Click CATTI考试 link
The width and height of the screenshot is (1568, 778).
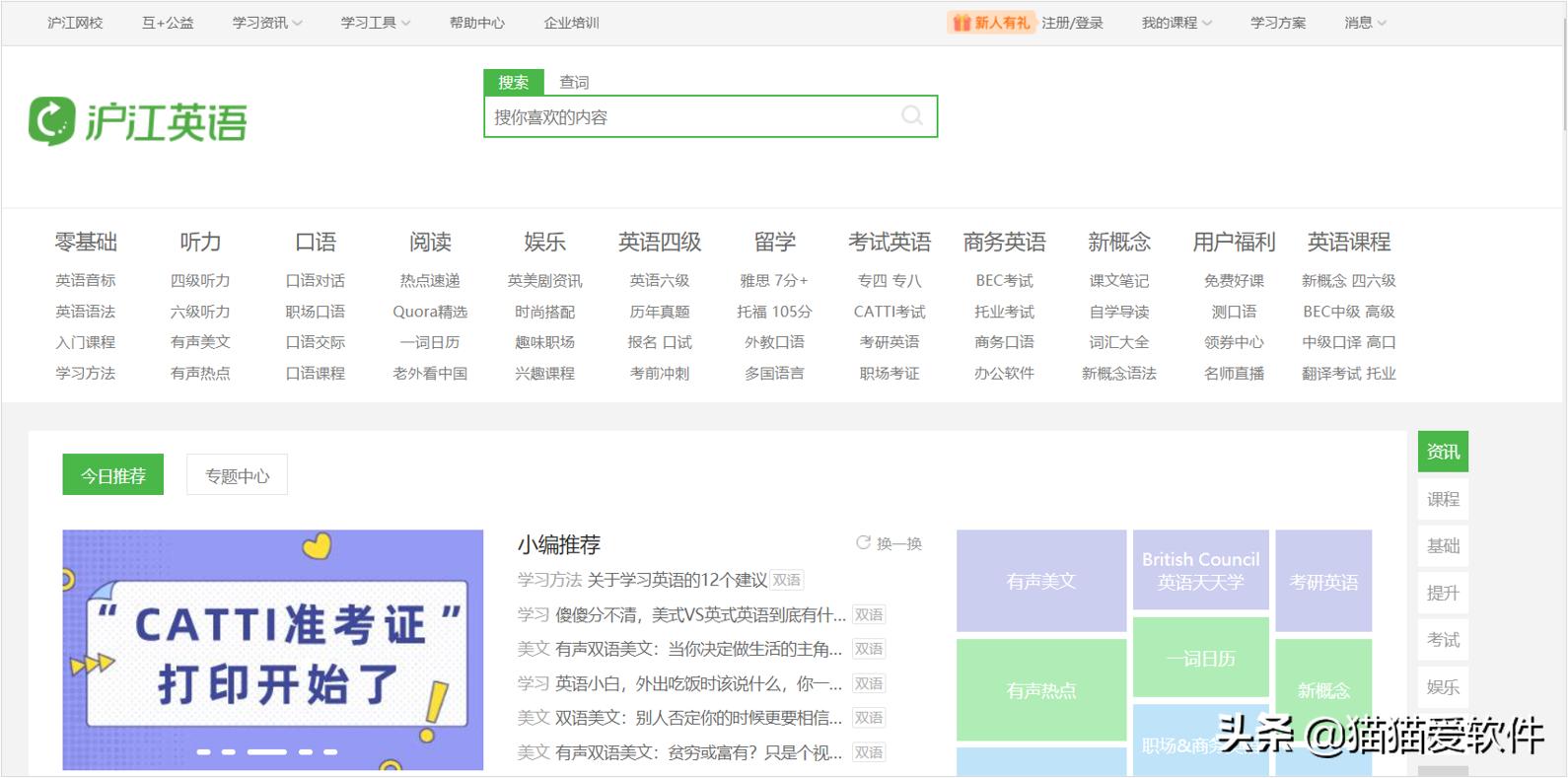coord(890,312)
